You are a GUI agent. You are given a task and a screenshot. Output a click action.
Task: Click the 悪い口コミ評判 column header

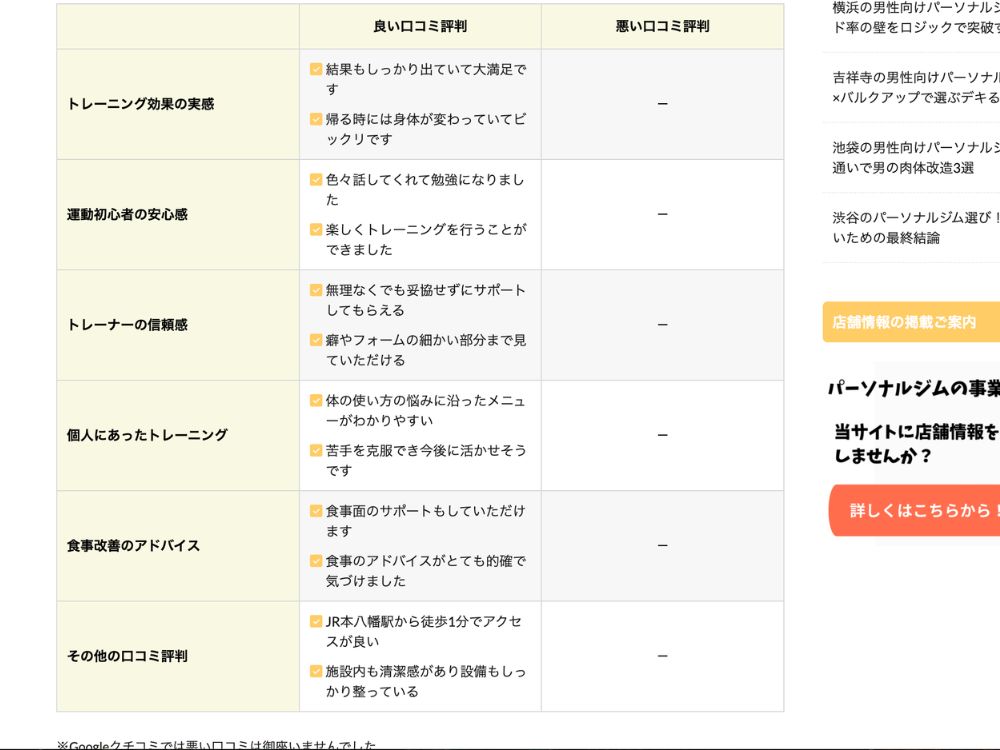pos(662,27)
